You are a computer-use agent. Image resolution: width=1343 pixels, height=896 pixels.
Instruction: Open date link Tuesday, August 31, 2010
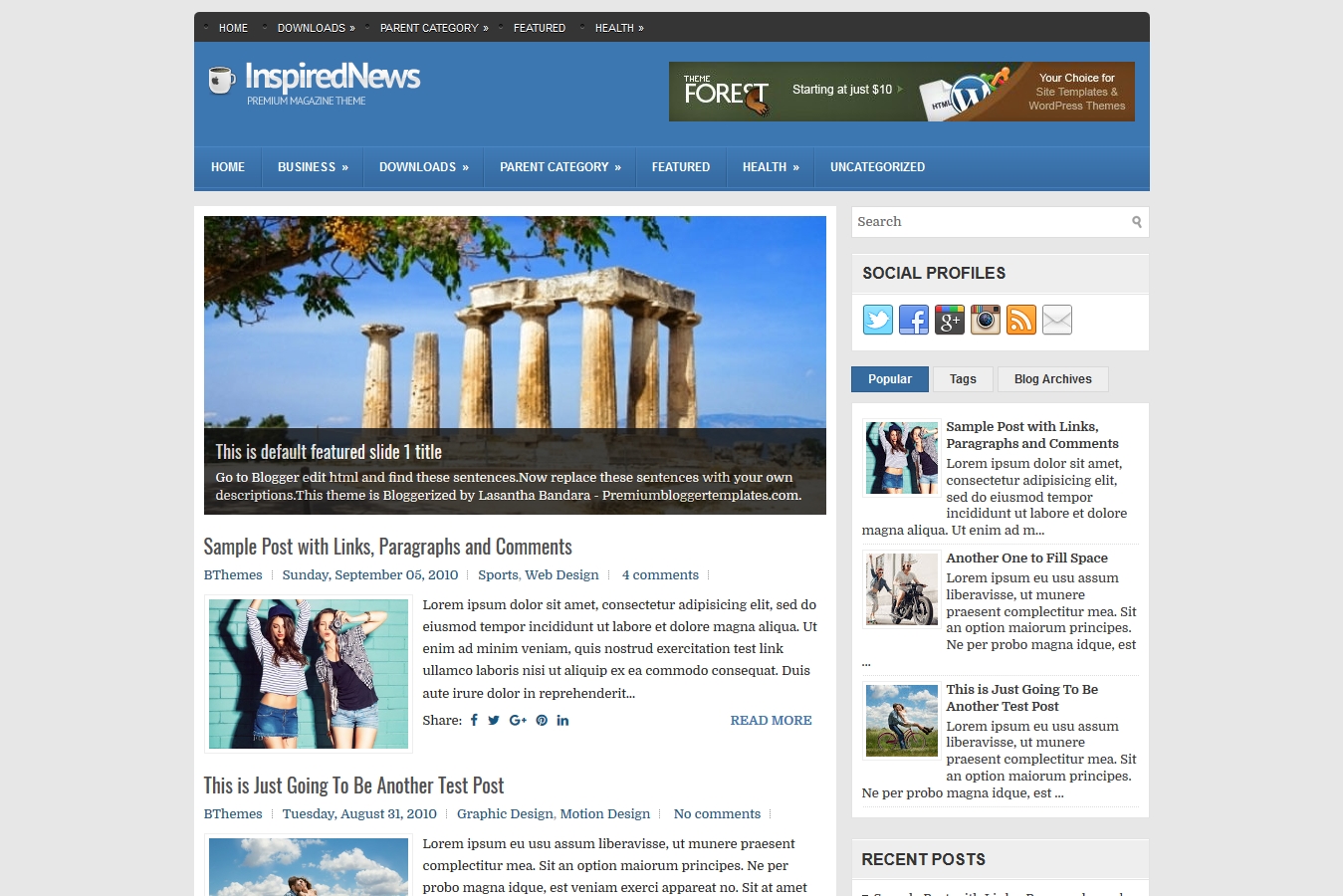tap(359, 813)
